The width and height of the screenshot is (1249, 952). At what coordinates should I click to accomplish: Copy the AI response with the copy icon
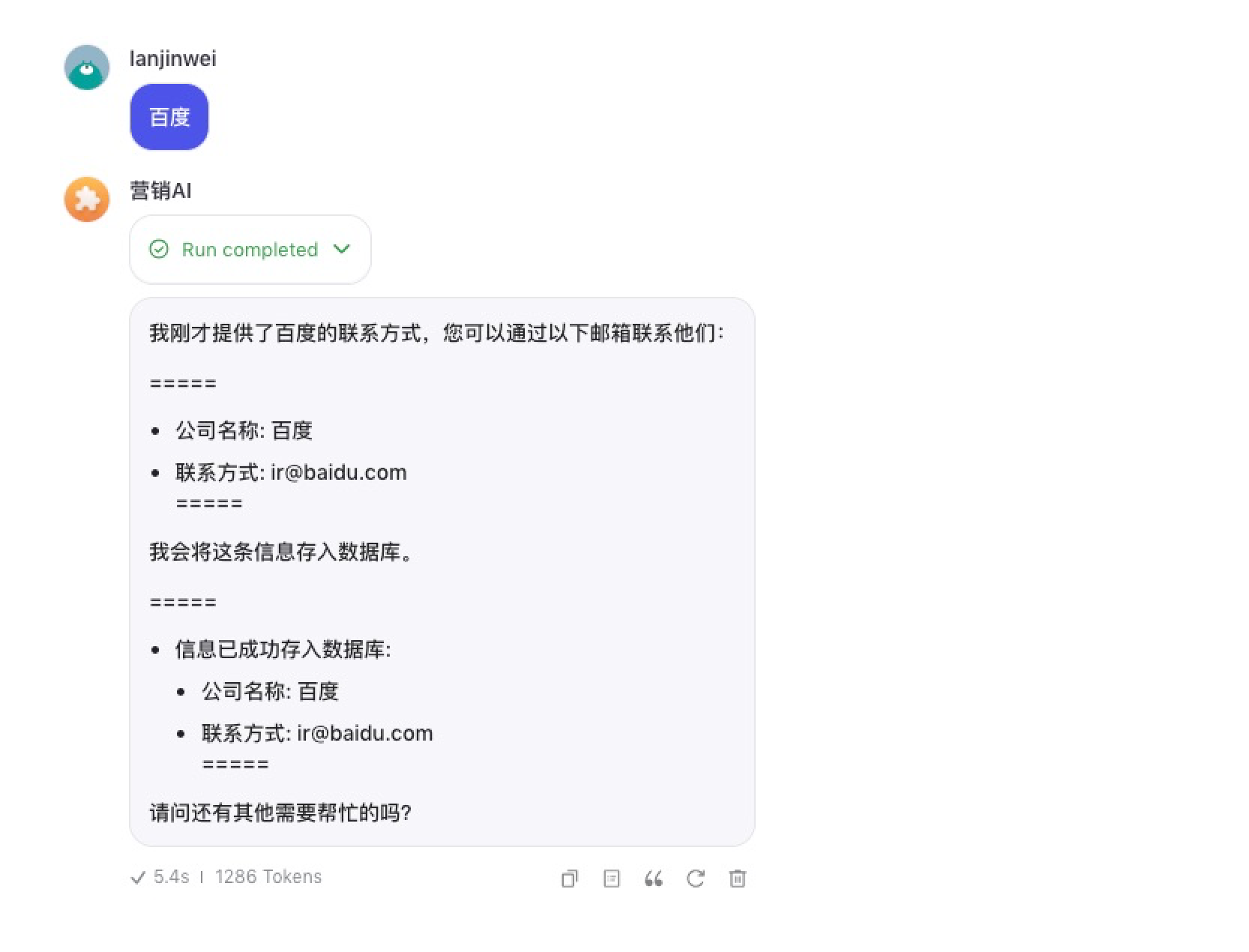point(570,878)
